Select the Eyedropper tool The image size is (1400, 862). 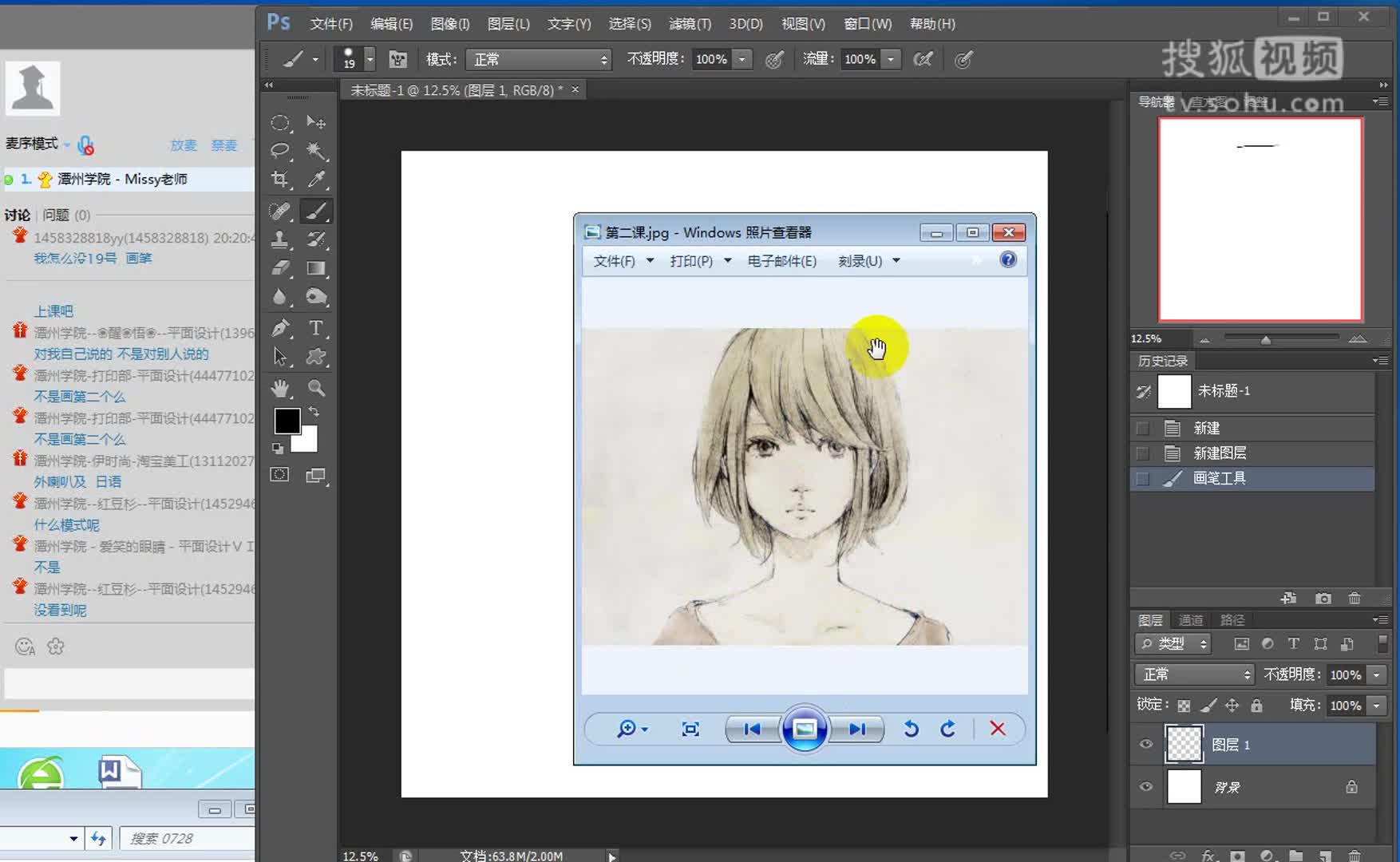click(x=316, y=180)
